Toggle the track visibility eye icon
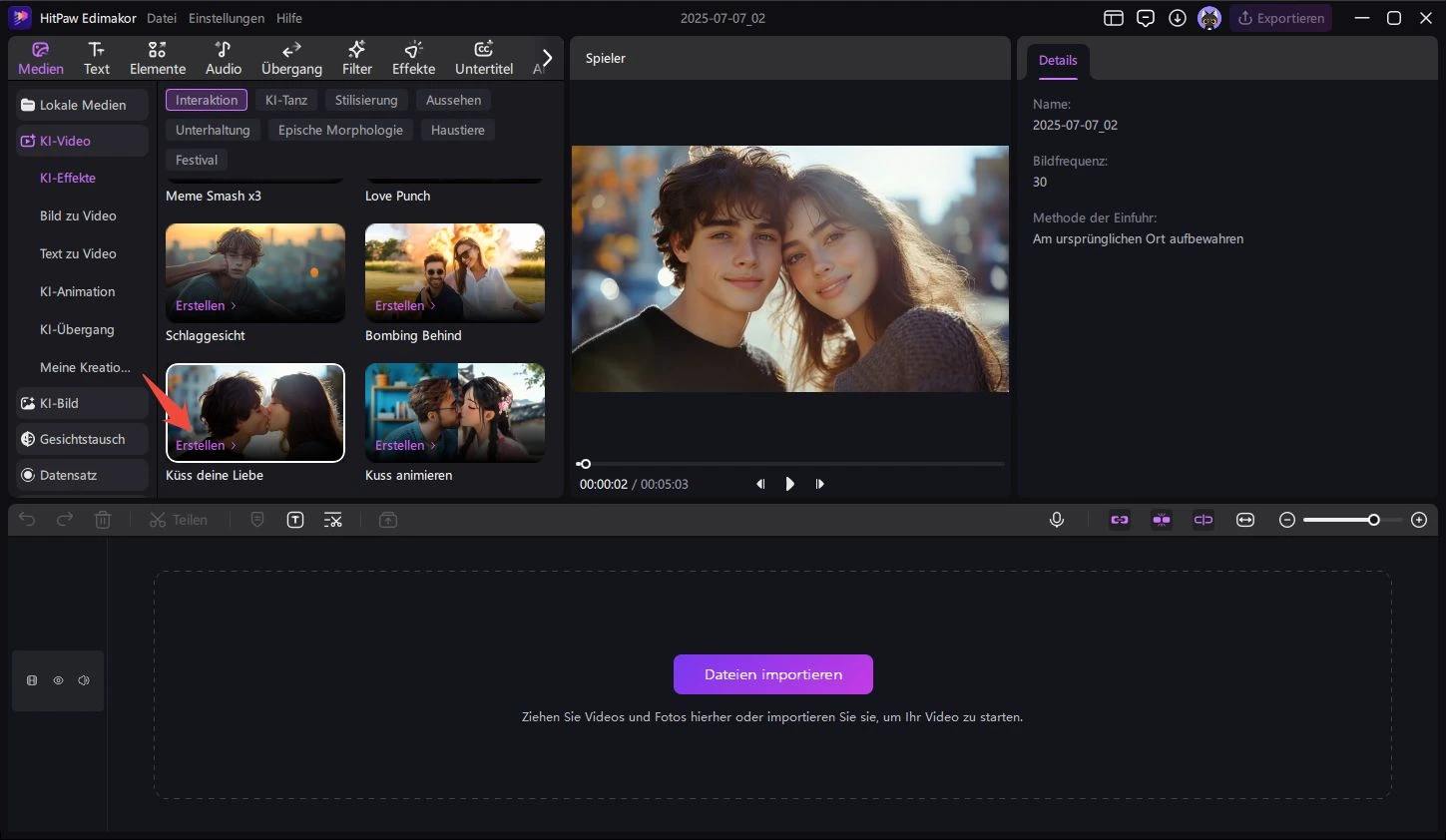This screenshot has width=1446, height=840. click(58, 680)
